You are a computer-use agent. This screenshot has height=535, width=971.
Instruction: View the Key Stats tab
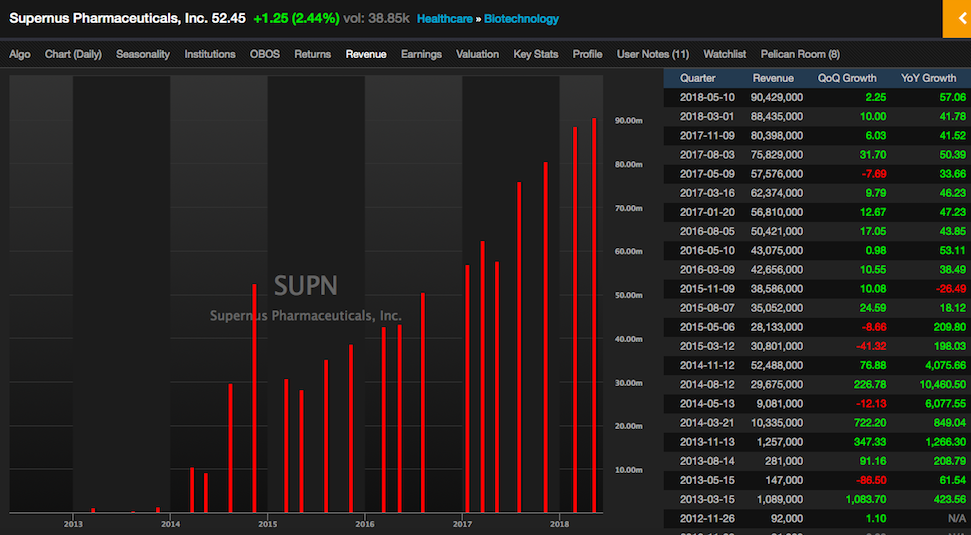click(536, 54)
